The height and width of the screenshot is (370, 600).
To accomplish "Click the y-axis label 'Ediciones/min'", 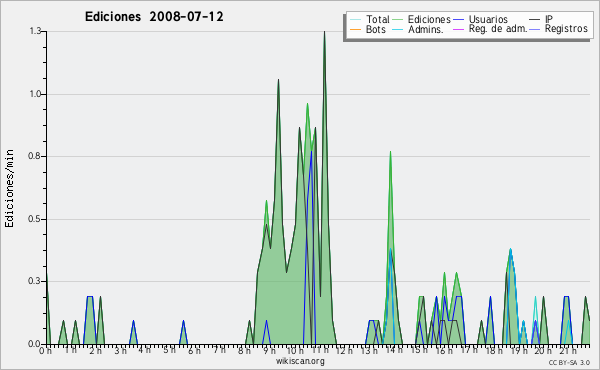I will pos(9,188).
